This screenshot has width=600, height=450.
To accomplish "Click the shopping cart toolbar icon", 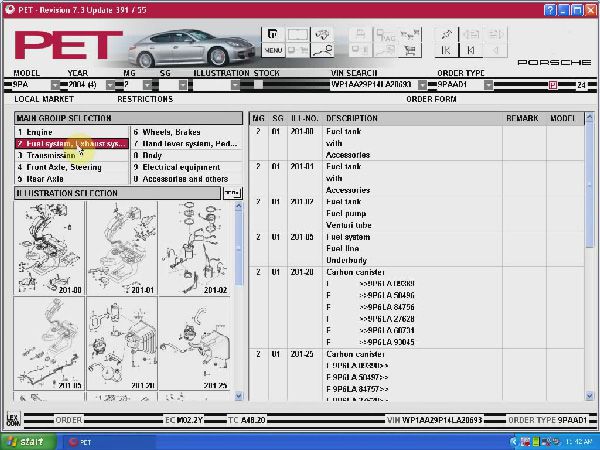I will click(409, 50).
